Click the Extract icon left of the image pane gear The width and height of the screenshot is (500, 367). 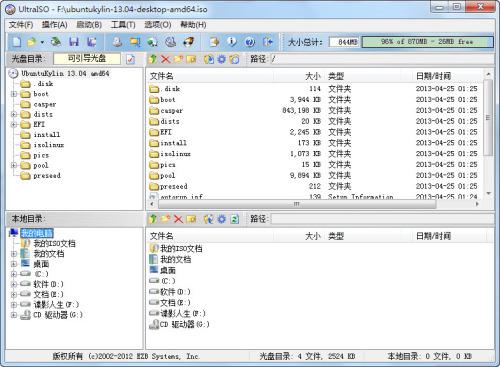[x=209, y=59]
